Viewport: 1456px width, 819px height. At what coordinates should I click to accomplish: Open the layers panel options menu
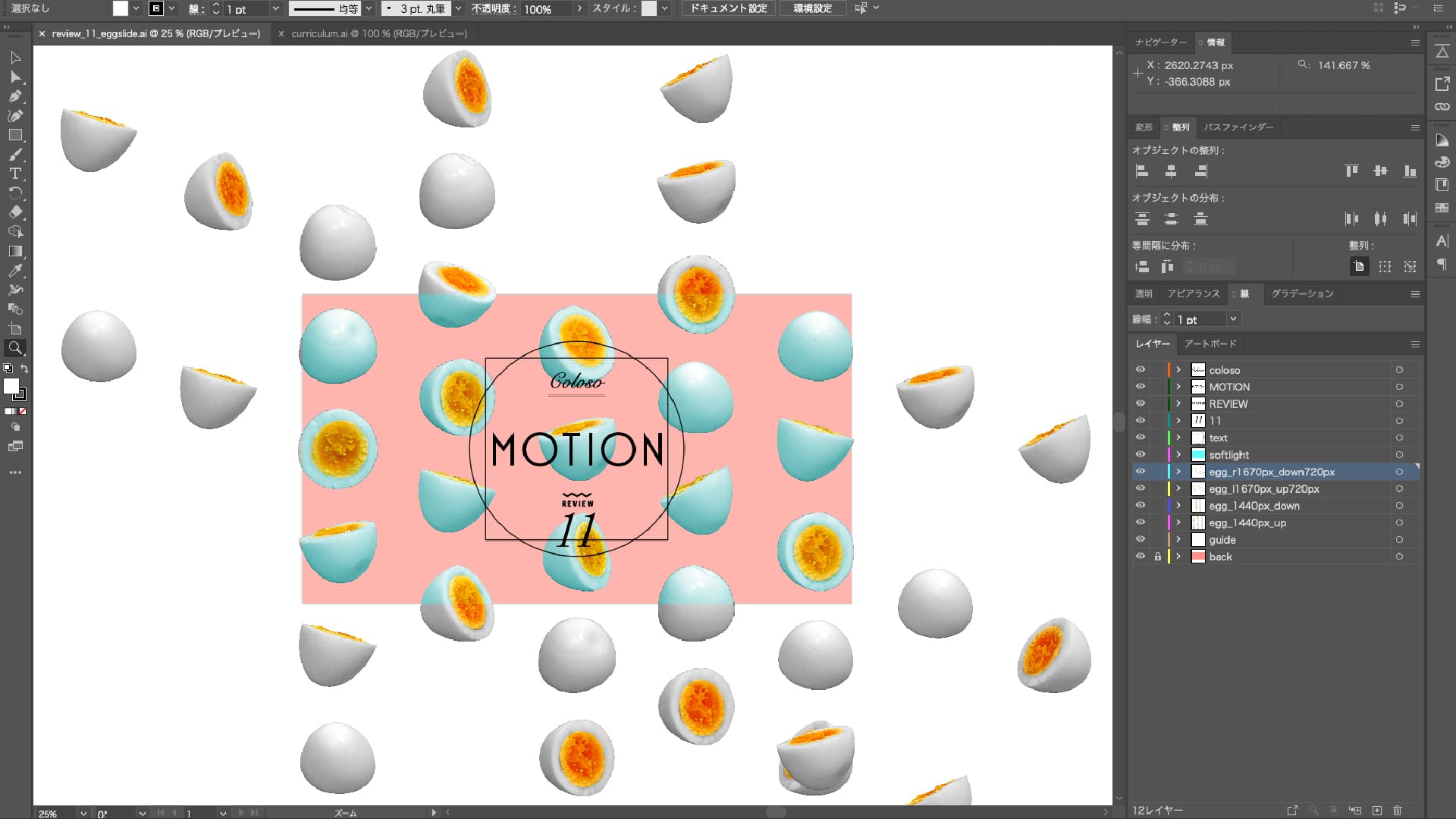tap(1415, 344)
